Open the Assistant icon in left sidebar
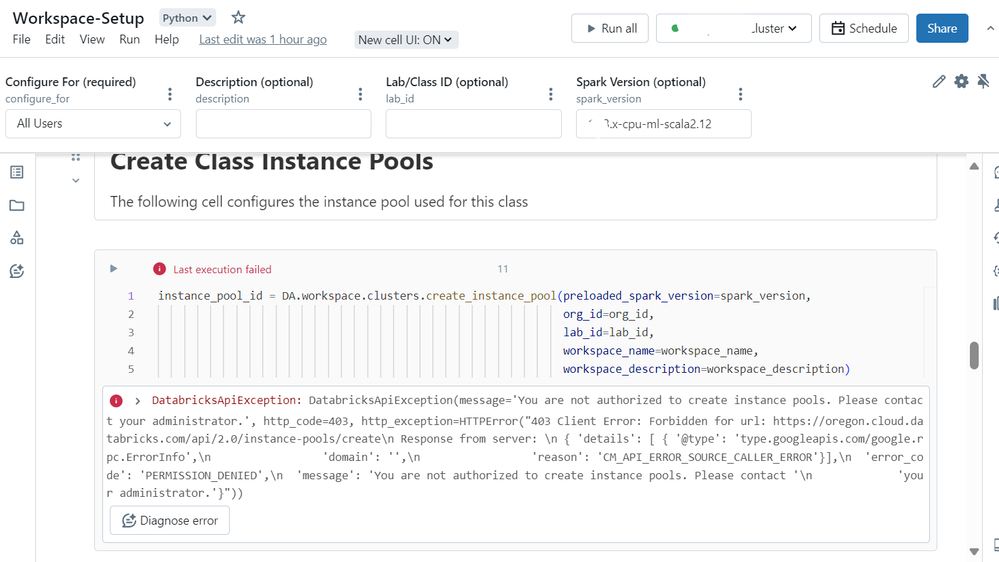 [x=17, y=271]
